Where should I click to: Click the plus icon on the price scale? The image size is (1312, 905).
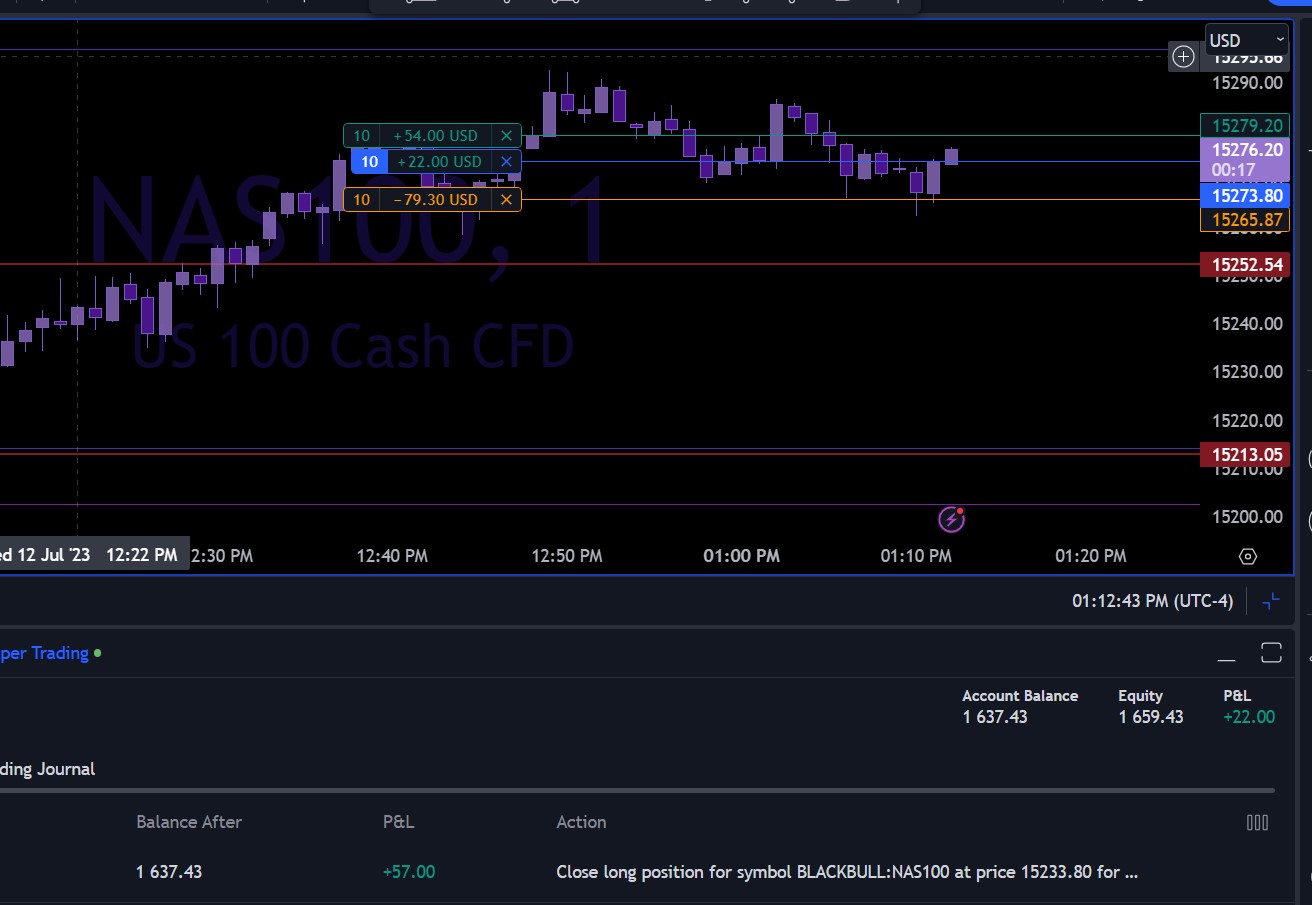[x=1183, y=57]
